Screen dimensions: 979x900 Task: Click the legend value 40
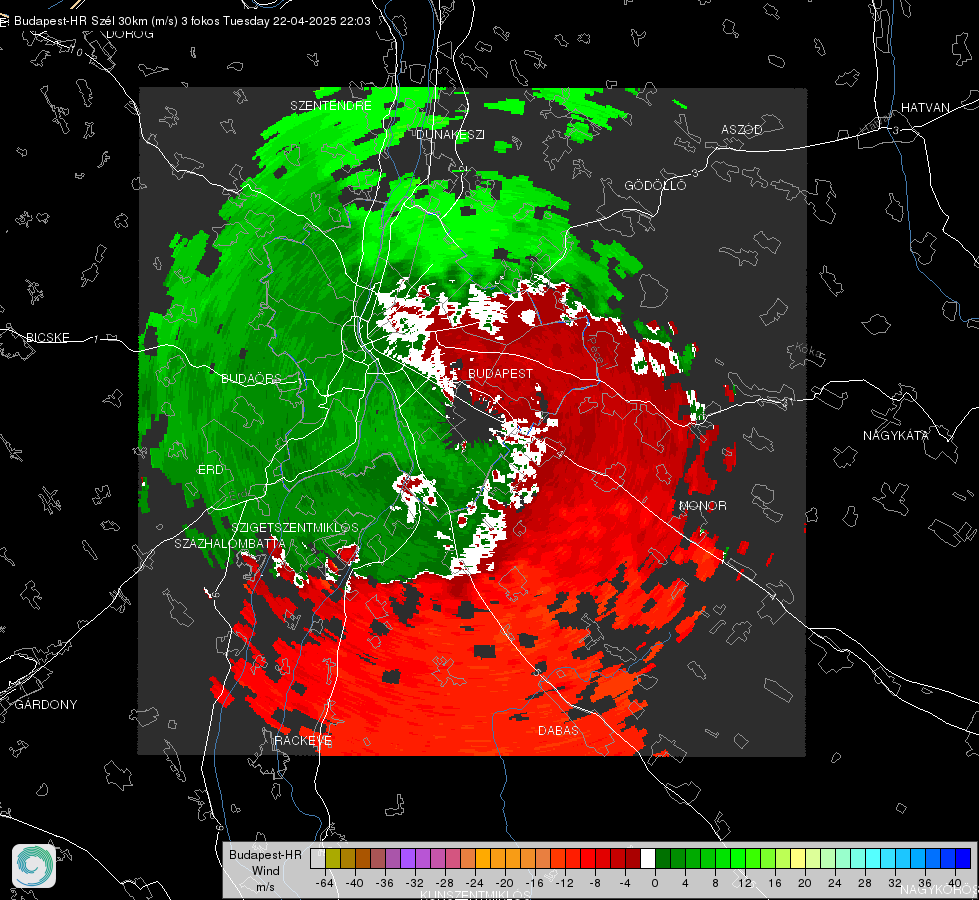click(x=955, y=883)
